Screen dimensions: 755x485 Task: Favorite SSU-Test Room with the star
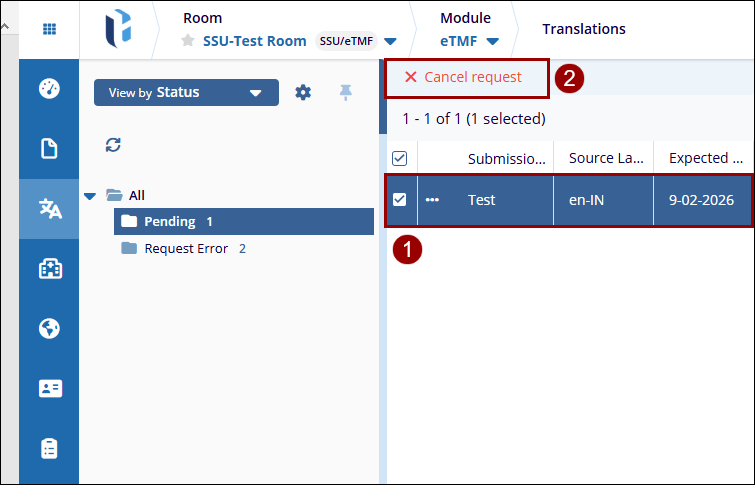tap(187, 41)
